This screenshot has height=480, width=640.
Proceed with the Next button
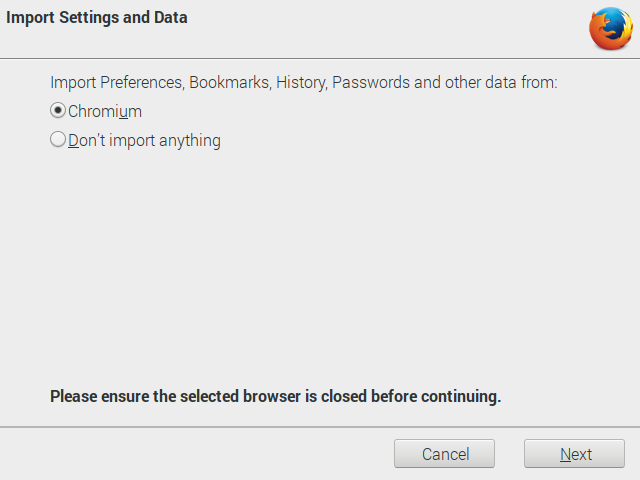point(574,454)
